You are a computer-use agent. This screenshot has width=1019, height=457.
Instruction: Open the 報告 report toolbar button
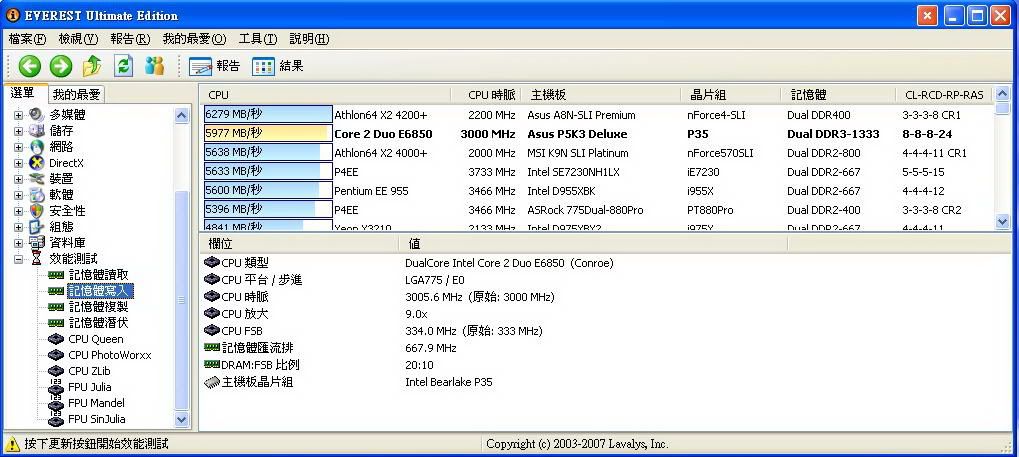[x=214, y=66]
